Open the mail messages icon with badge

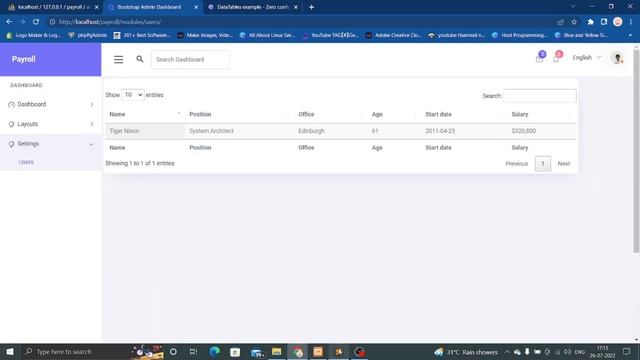click(x=540, y=58)
